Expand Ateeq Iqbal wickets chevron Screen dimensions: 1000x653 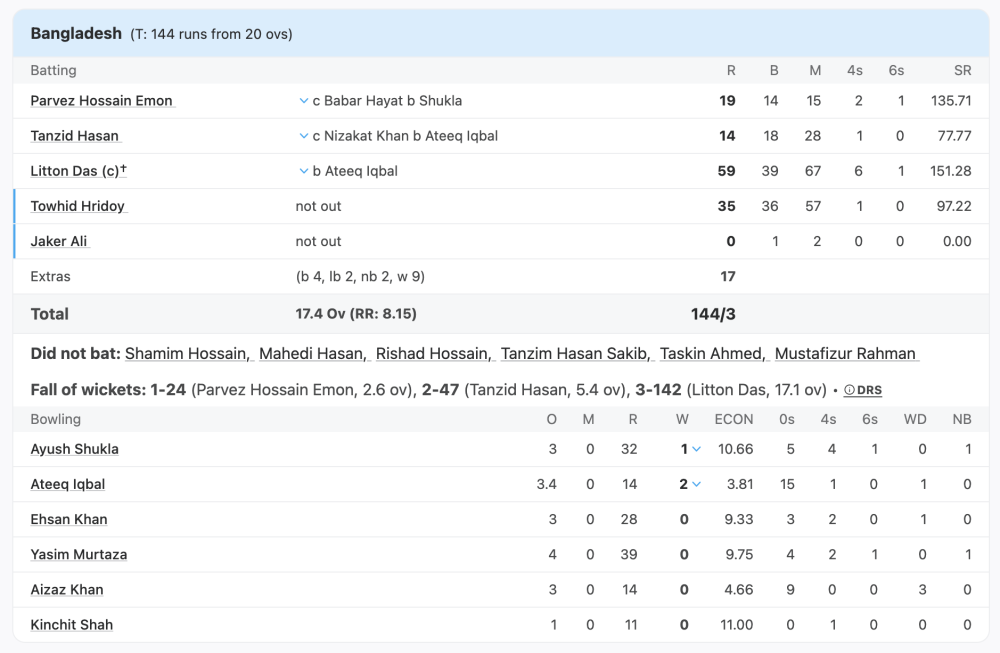(697, 484)
